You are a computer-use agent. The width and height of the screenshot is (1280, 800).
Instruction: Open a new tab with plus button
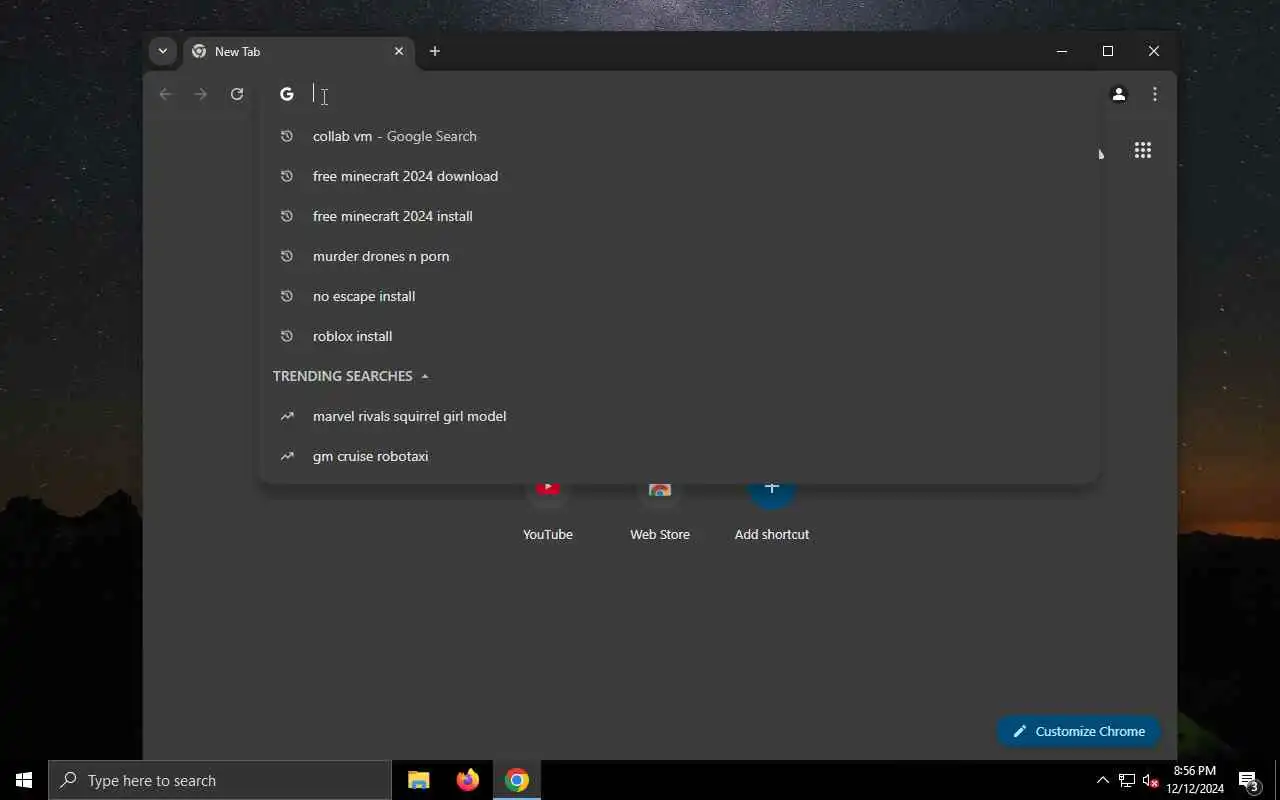435,51
